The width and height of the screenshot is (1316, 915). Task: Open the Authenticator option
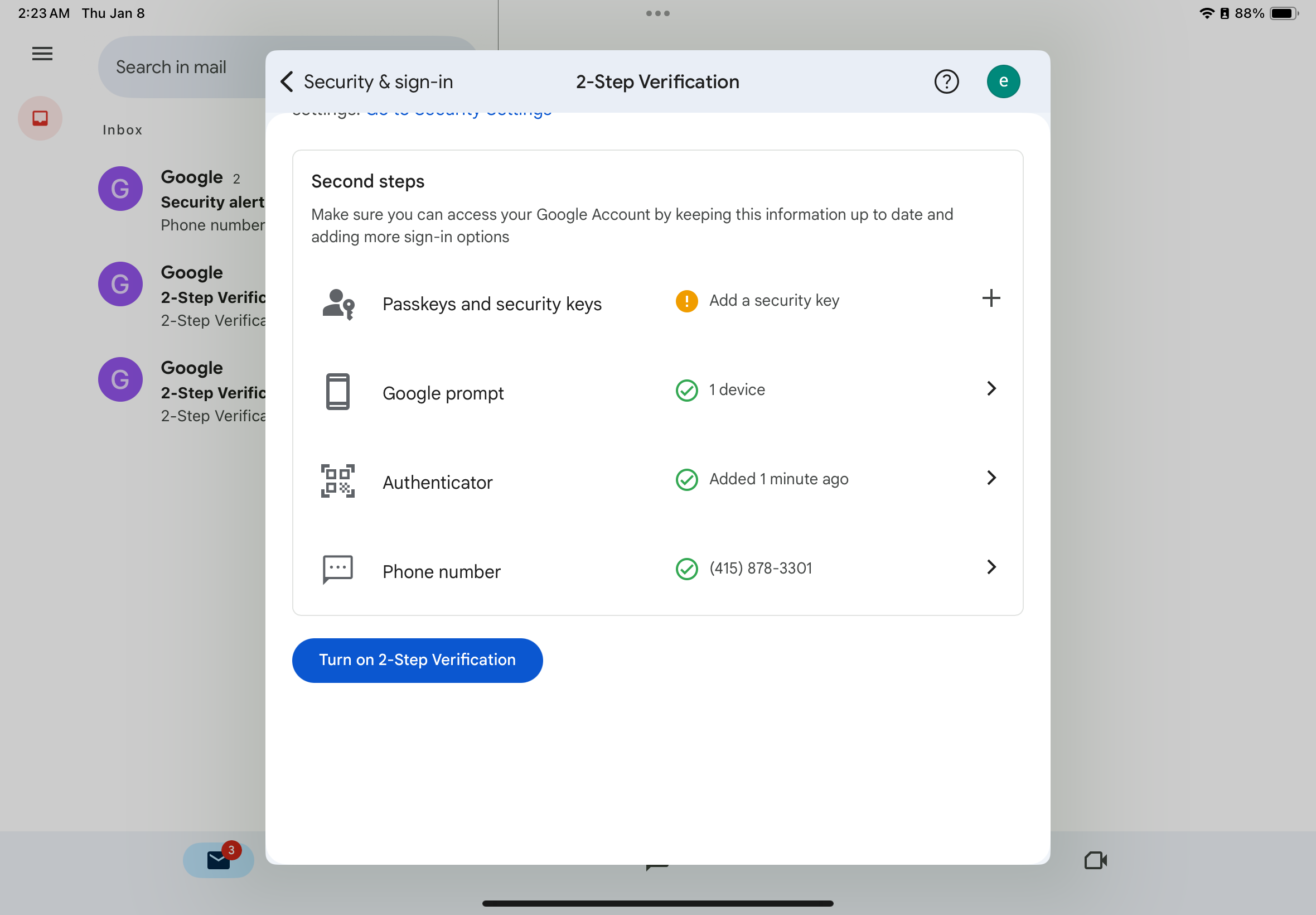coord(657,480)
